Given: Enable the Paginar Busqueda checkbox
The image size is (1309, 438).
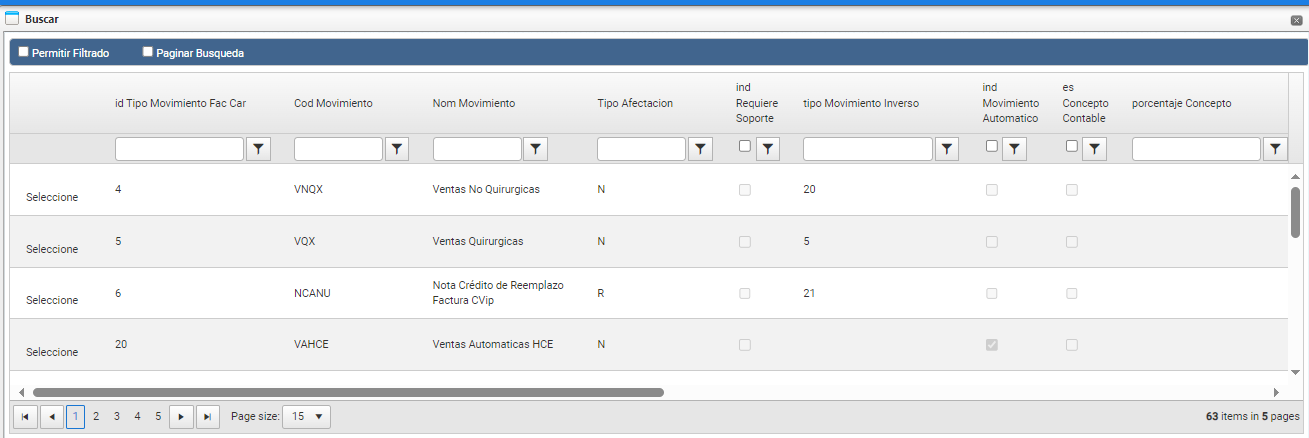Looking at the screenshot, I should 148,52.
